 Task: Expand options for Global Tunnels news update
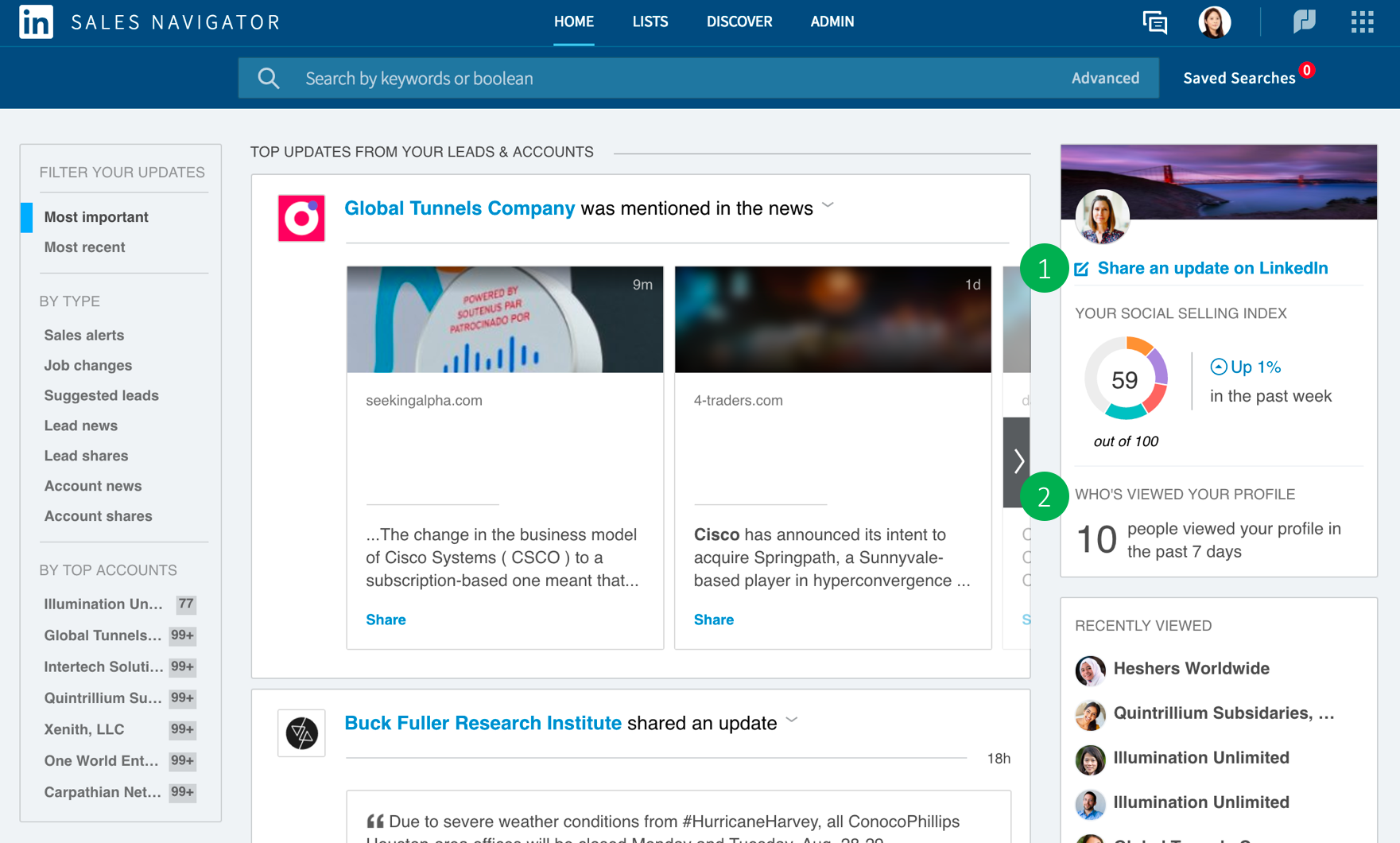[828, 205]
